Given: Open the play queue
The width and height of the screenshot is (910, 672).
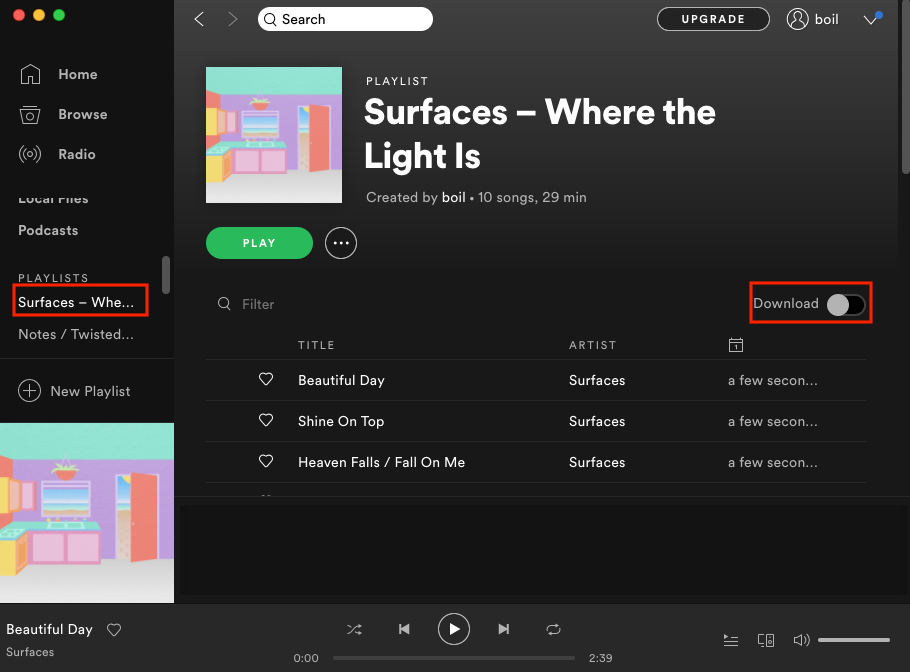Looking at the screenshot, I should [x=731, y=640].
